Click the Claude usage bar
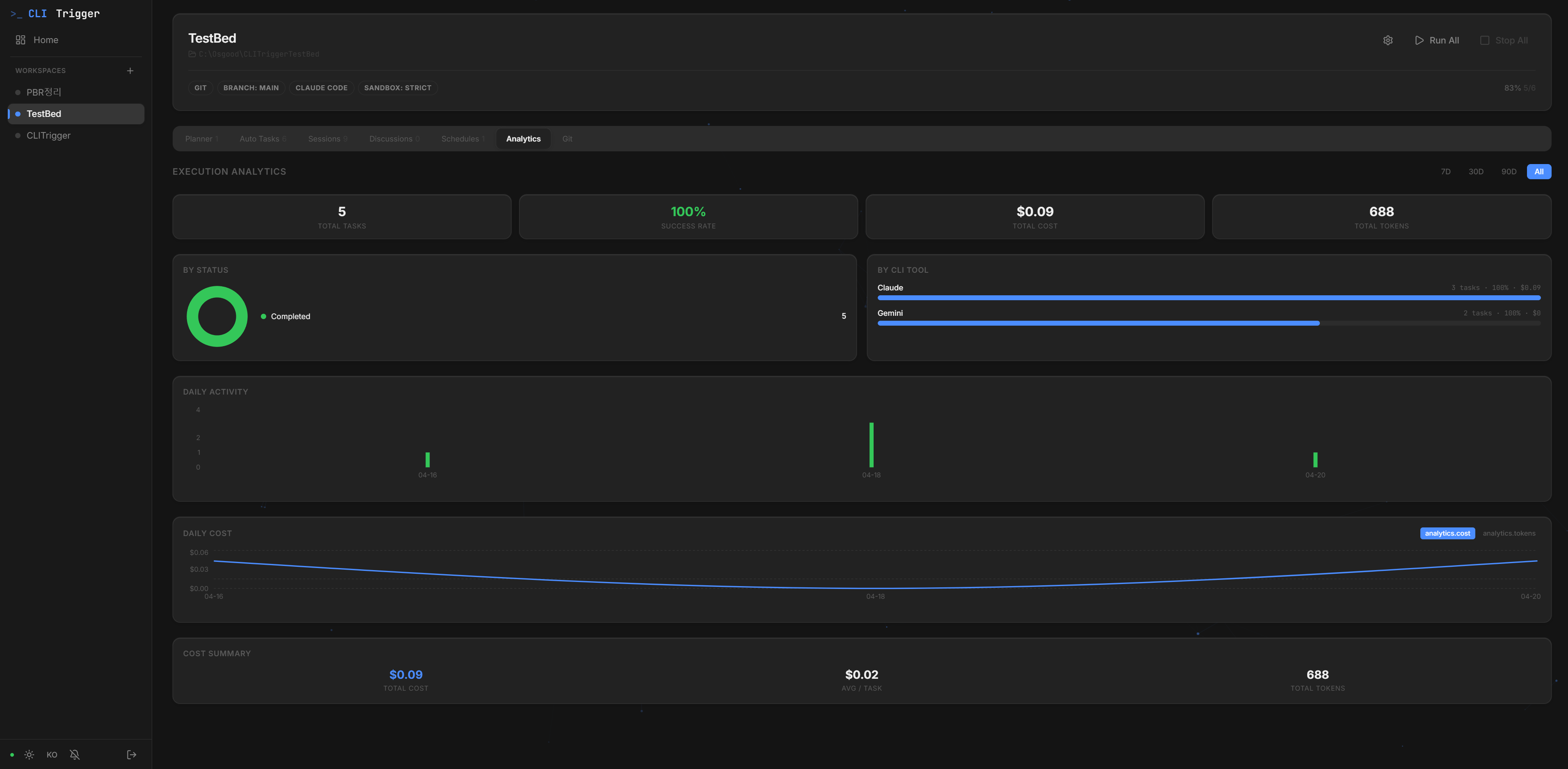This screenshot has width=1568, height=769. pyautogui.click(x=1208, y=298)
